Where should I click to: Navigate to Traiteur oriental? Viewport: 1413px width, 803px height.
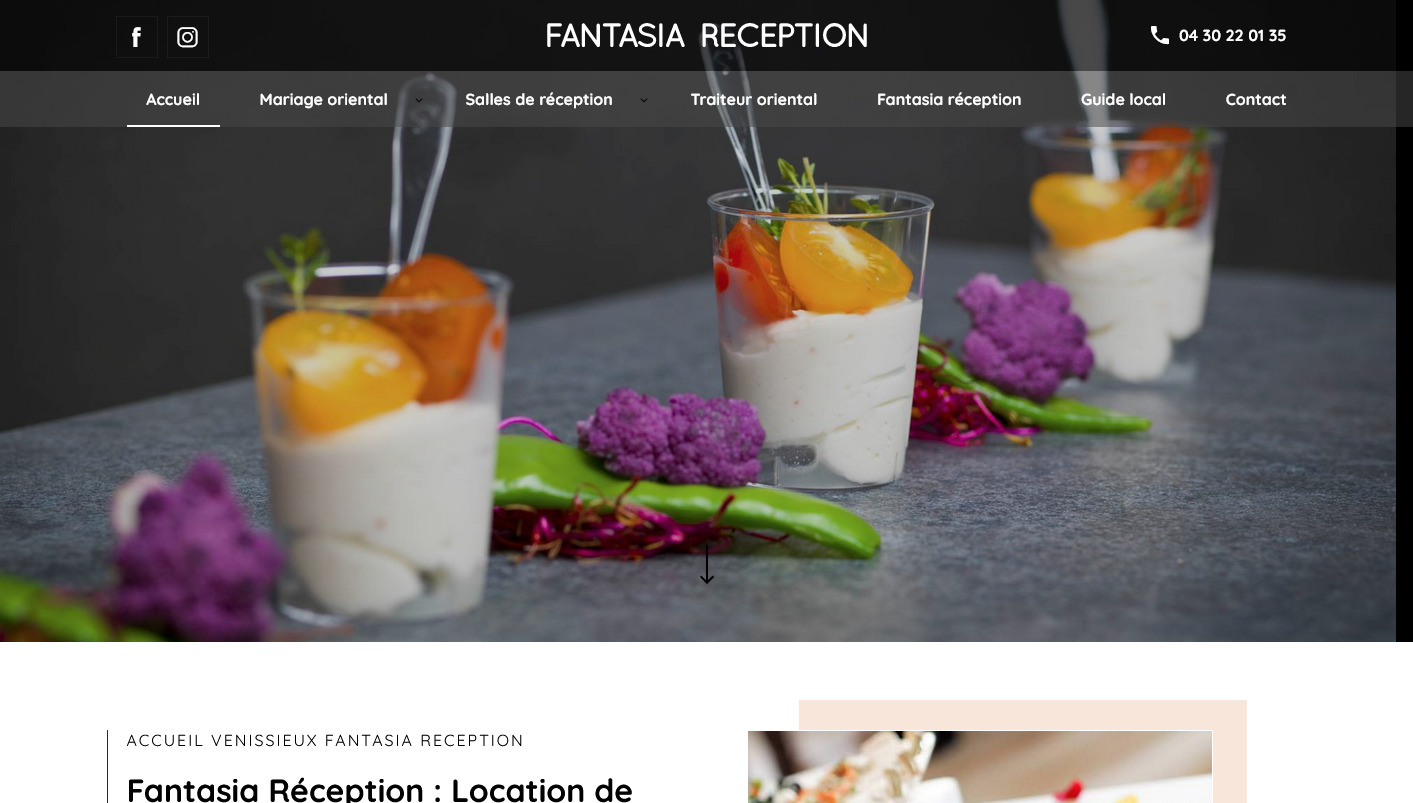(x=754, y=99)
